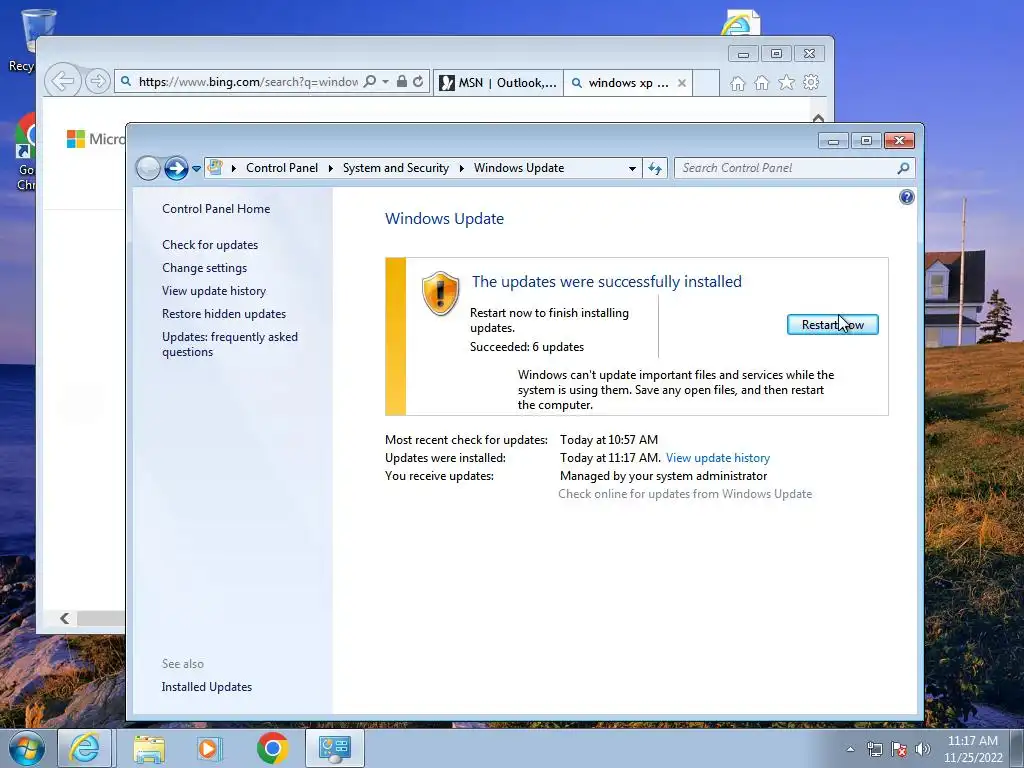This screenshot has width=1024, height=768.
Task: Expand arrow before Control Panel breadcrumb
Action: coord(234,168)
